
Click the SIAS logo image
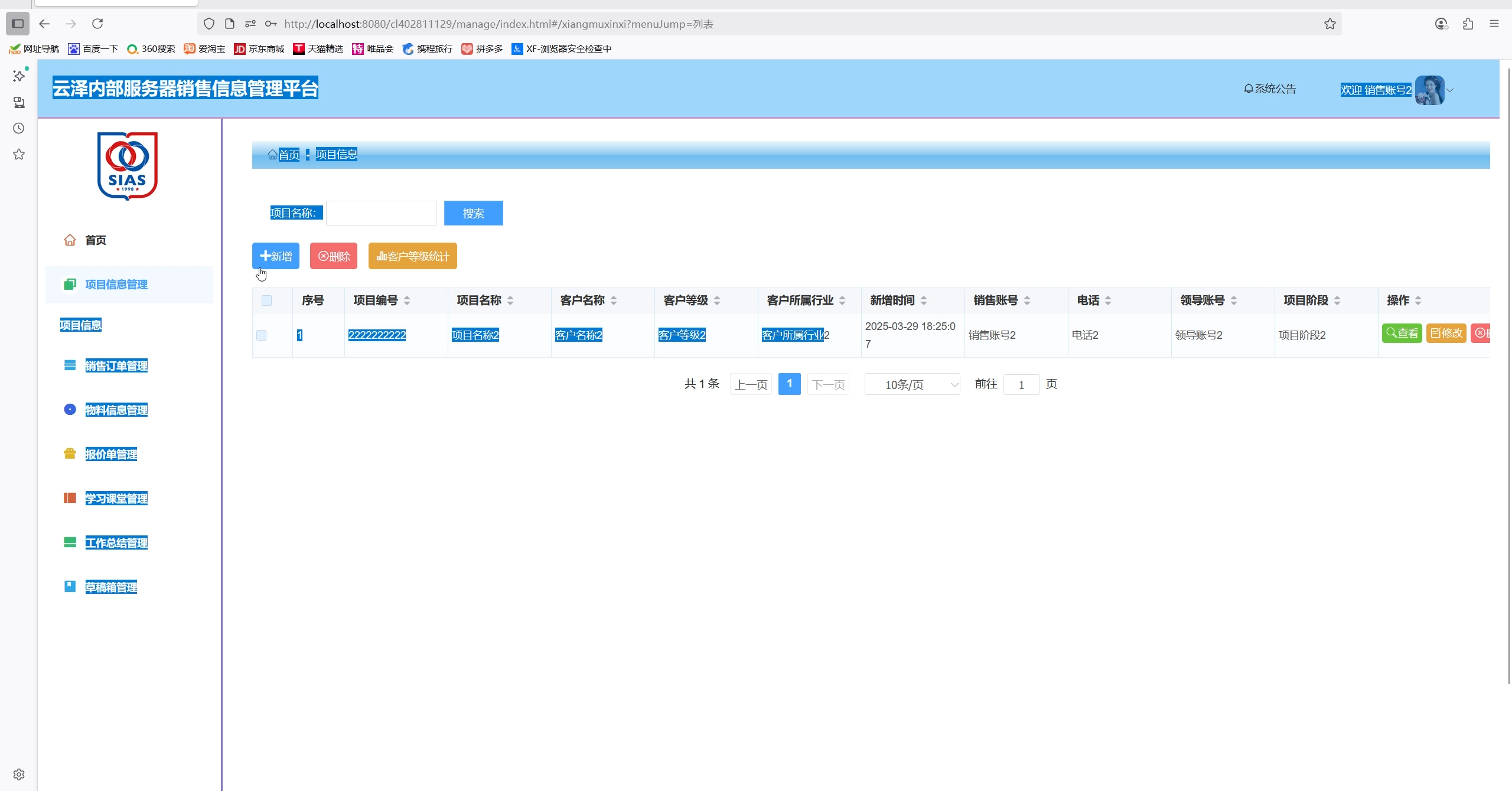127,166
